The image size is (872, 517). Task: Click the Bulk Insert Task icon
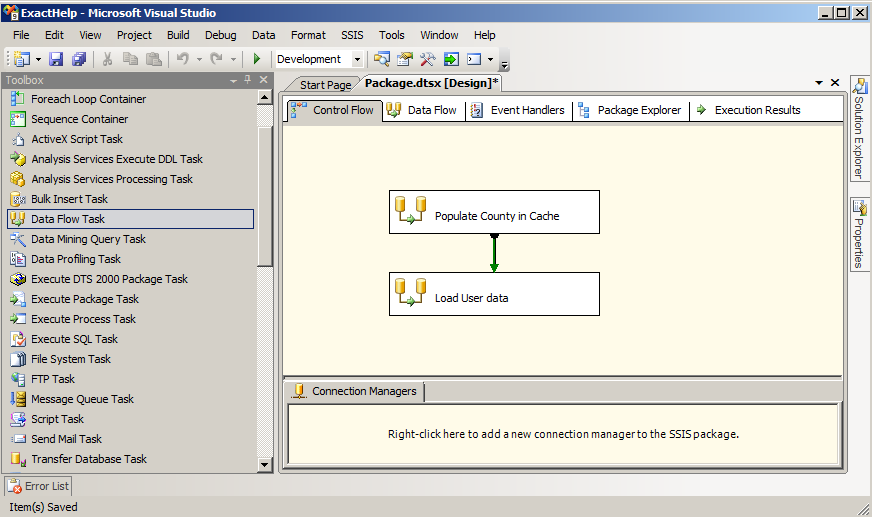(x=18, y=199)
